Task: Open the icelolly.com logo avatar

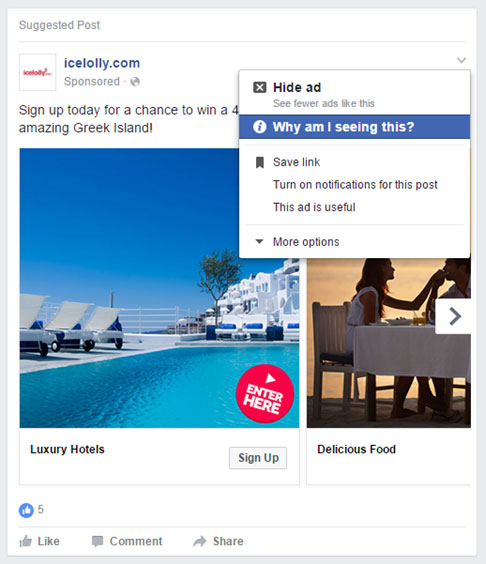Action: pos(37,72)
